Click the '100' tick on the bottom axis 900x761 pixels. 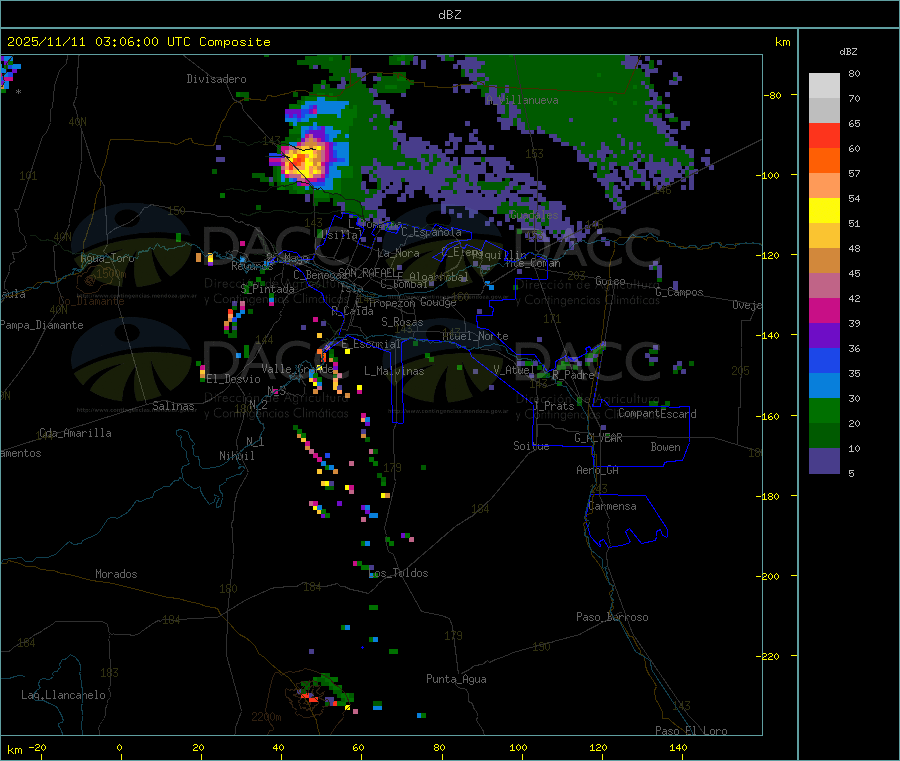518,747
